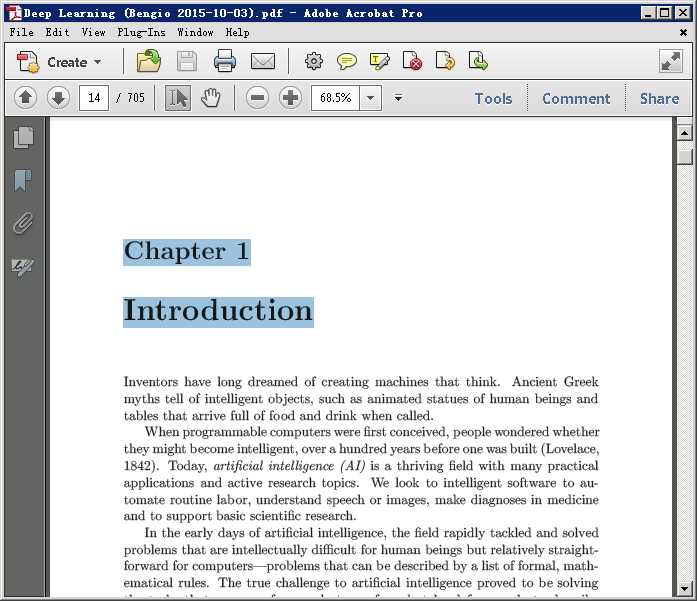
Task: Open the Plug-Ins menu
Action: point(141,32)
